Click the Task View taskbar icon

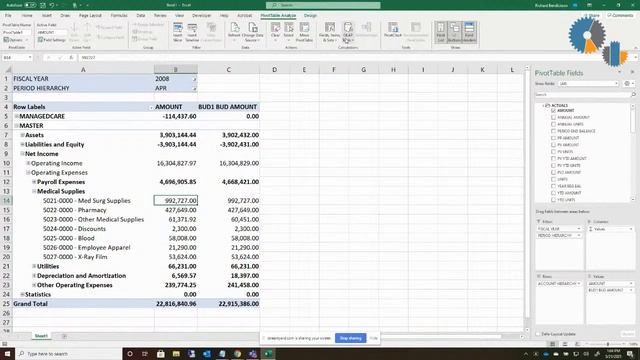tap(145, 353)
